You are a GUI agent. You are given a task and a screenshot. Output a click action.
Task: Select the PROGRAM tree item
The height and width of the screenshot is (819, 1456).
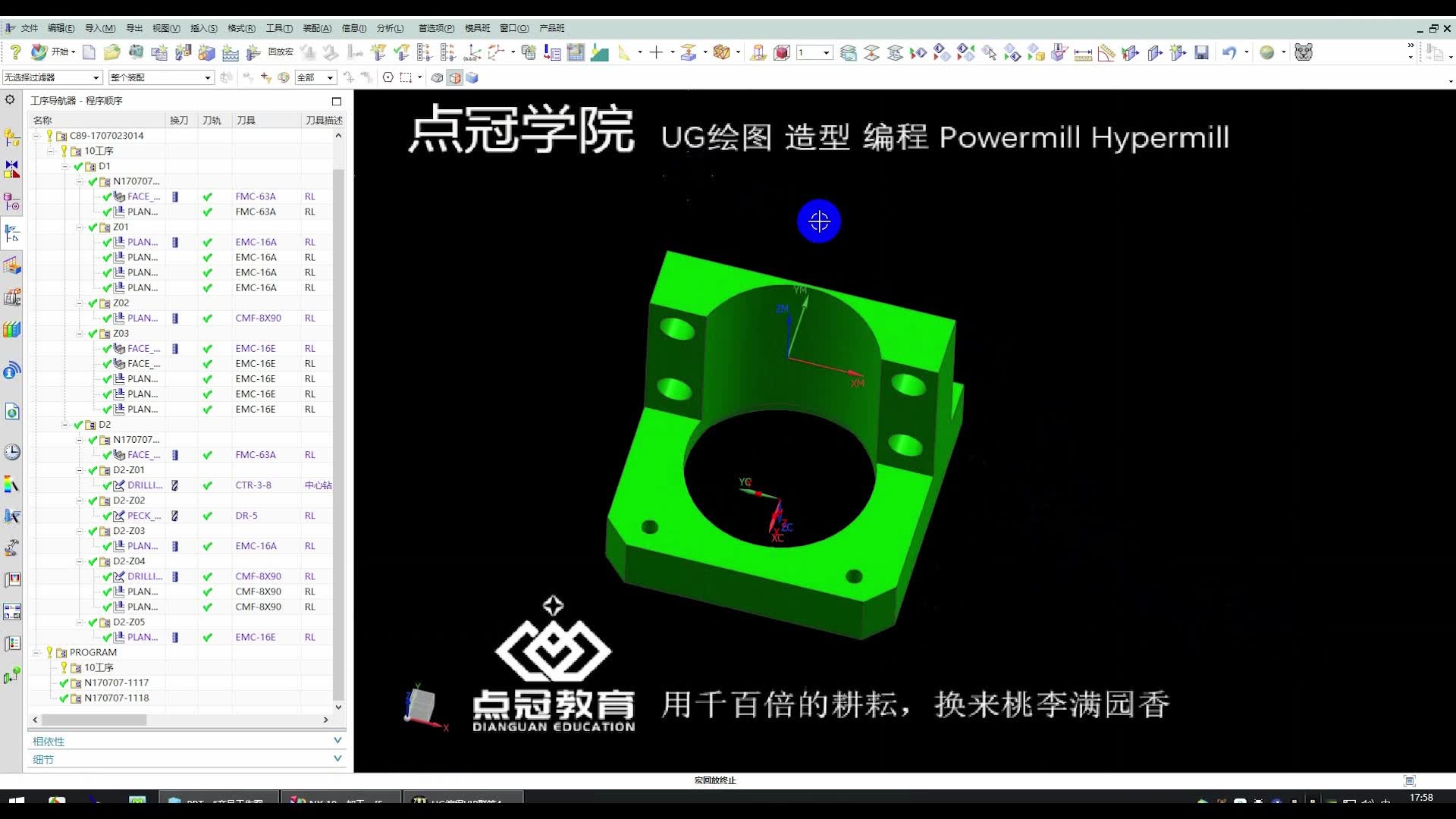click(x=93, y=652)
